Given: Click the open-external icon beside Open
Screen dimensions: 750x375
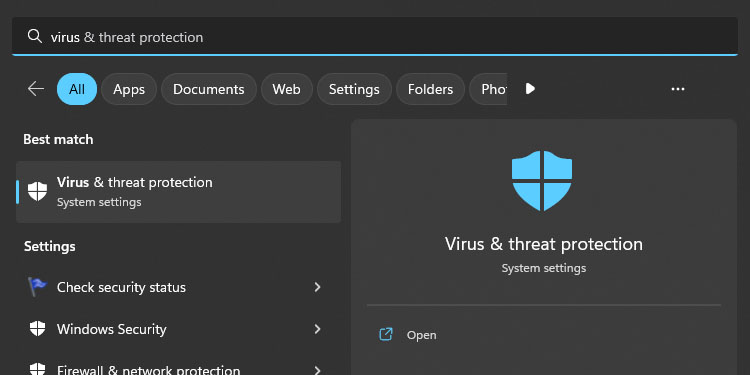Looking at the screenshot, I should click(386, 334).
